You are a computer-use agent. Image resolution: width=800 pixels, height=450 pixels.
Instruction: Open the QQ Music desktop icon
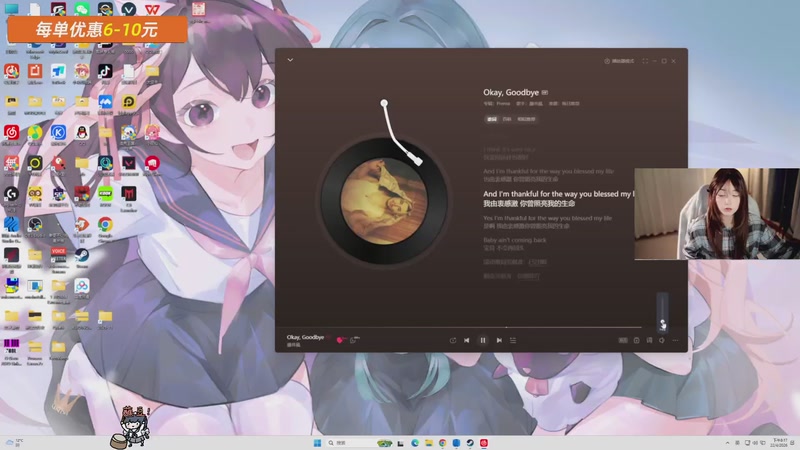pos(35,133)
